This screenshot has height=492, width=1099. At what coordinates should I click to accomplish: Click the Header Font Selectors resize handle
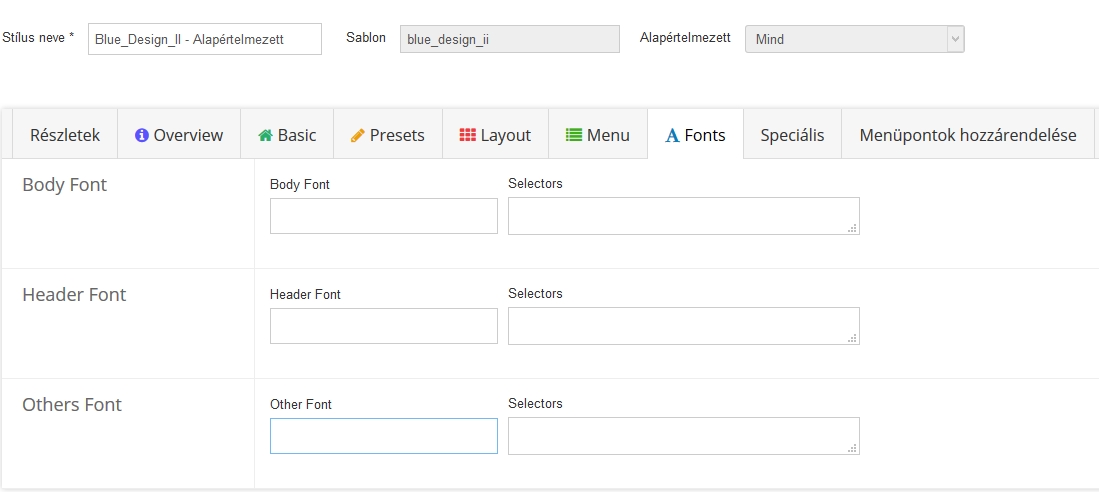pyautogui.click(x=853, y=339)
